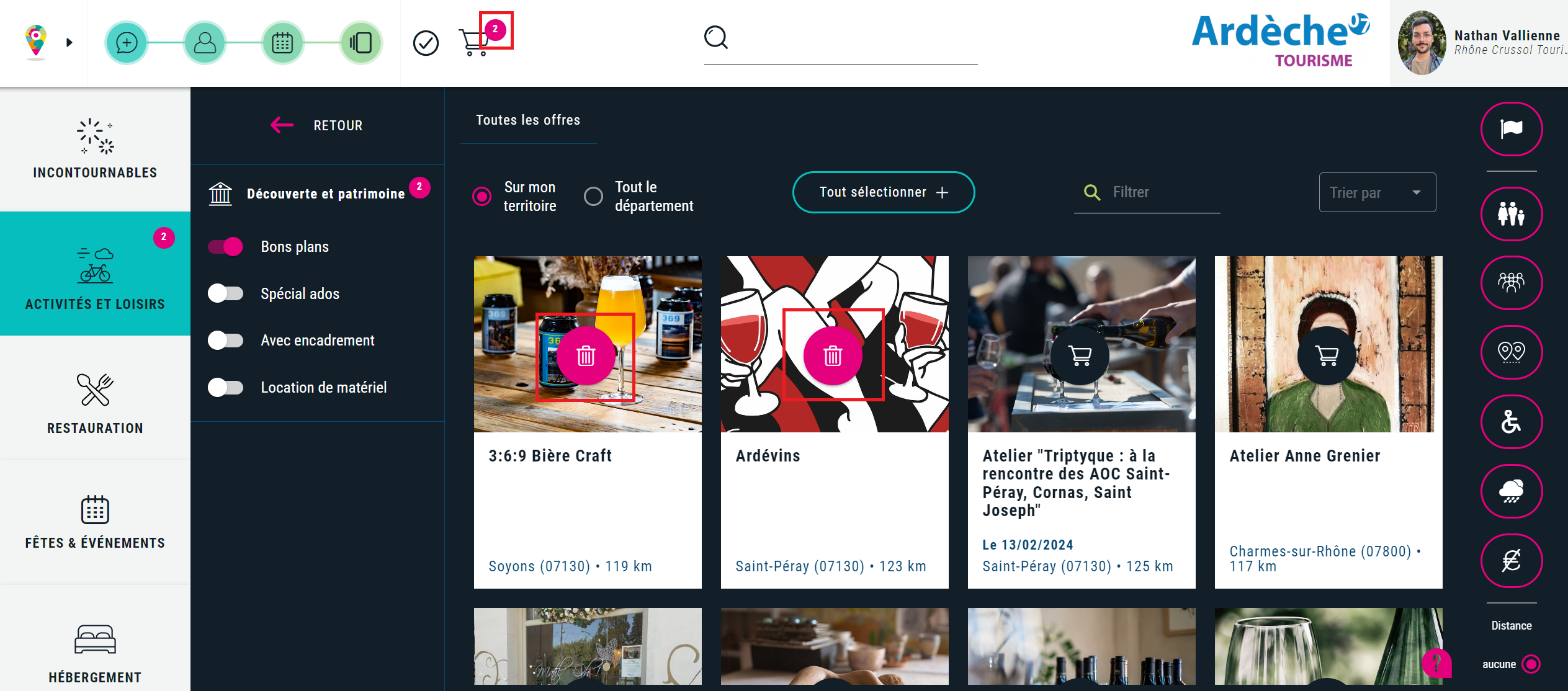Click the wheelchair accessibility filter icon
This screenshot has width=1568, height=691.
click(1511, 422)
